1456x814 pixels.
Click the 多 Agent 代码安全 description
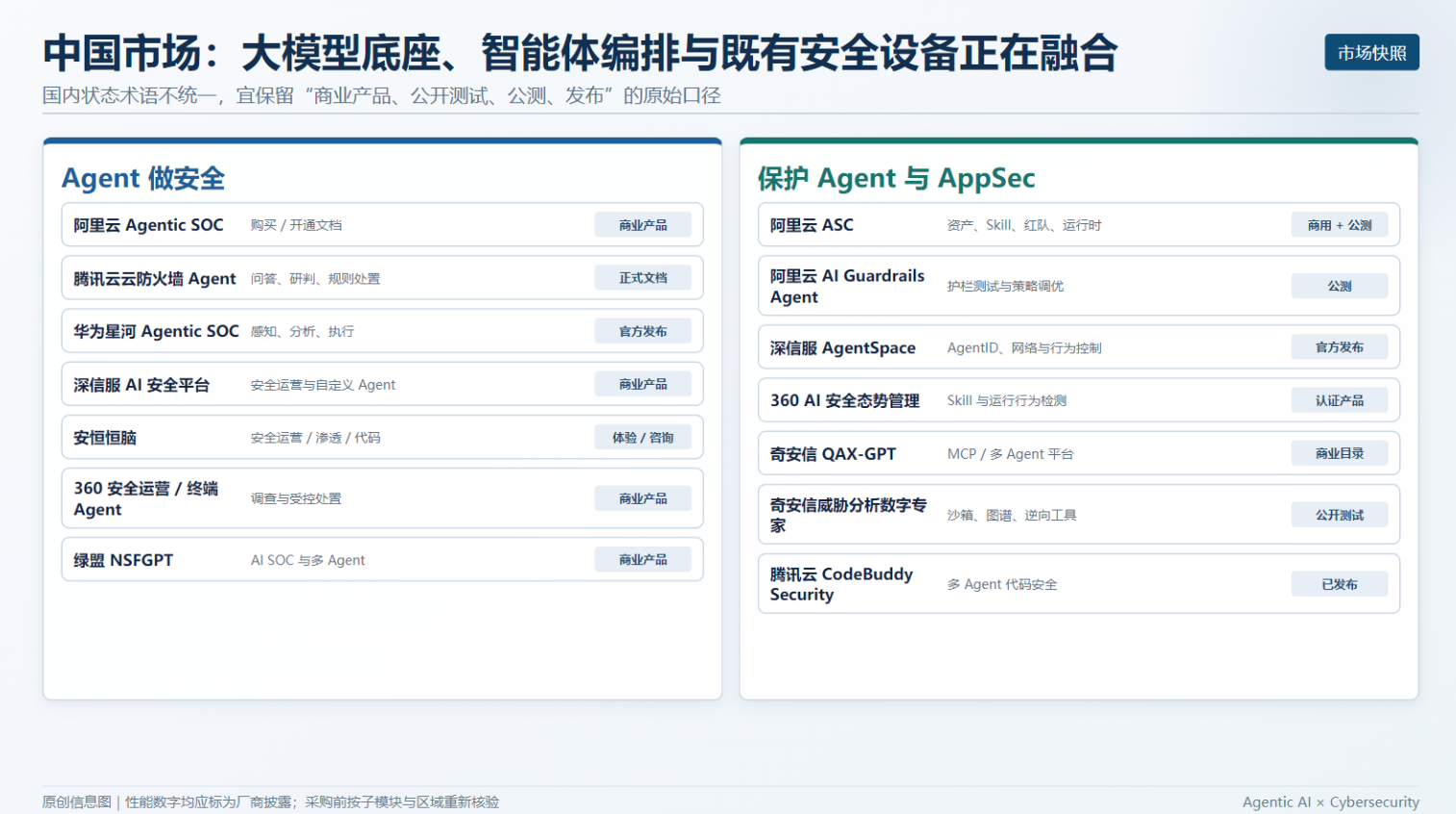(1002, 584)
